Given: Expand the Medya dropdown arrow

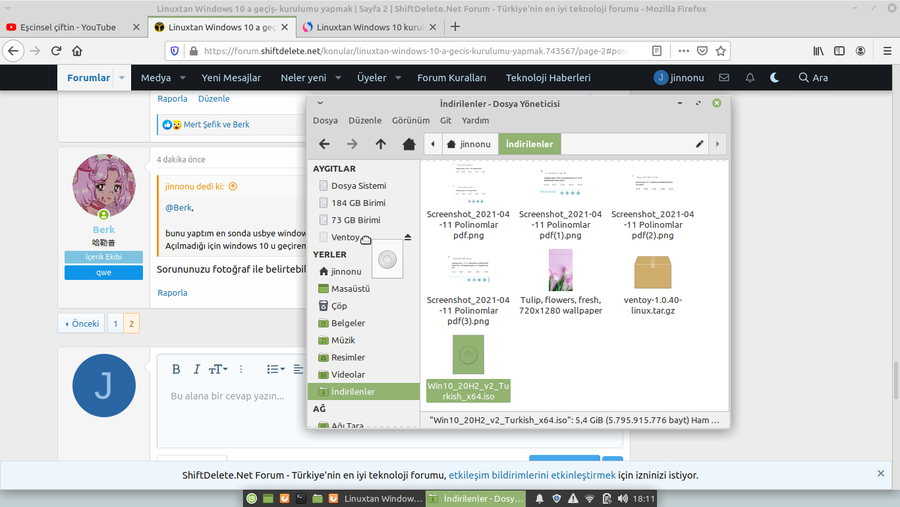Looking at the screenshot, I should coord(183,78).
